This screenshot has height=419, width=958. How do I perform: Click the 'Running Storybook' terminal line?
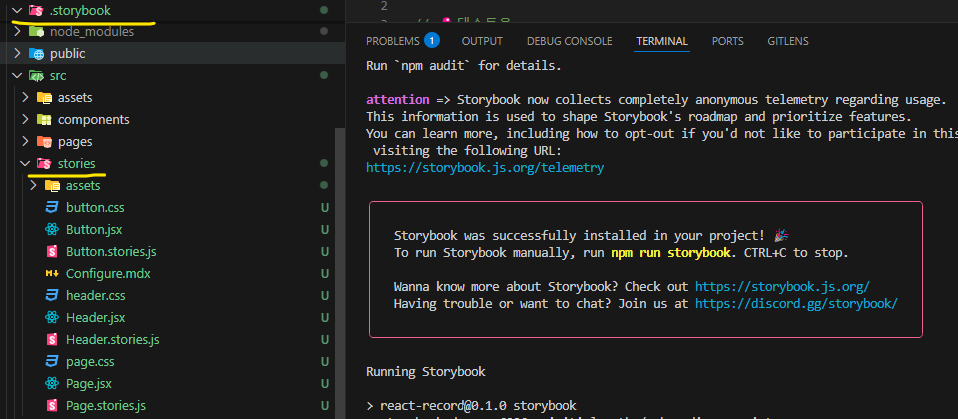[426, 371]
